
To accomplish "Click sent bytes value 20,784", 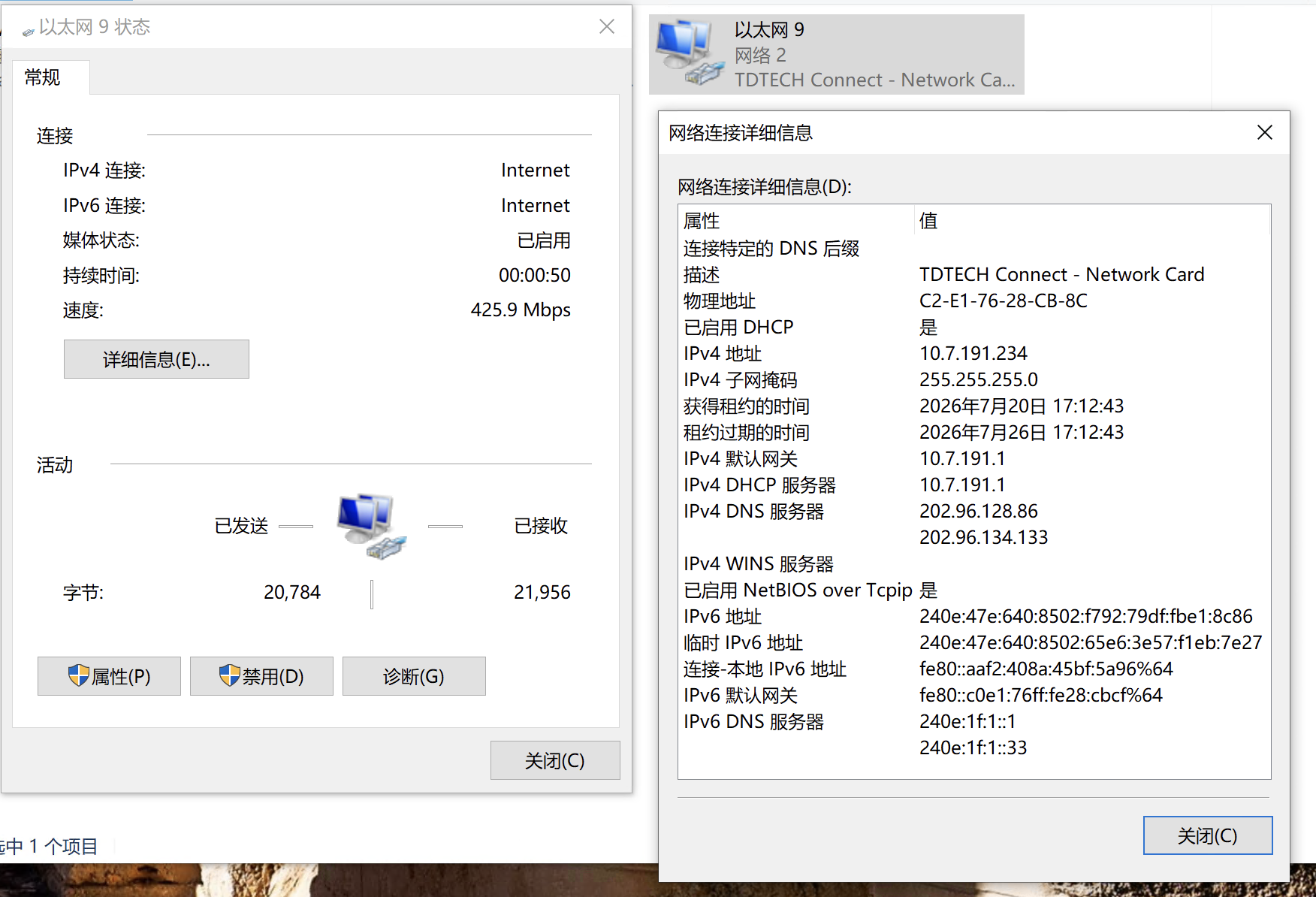I will (292, 592).
